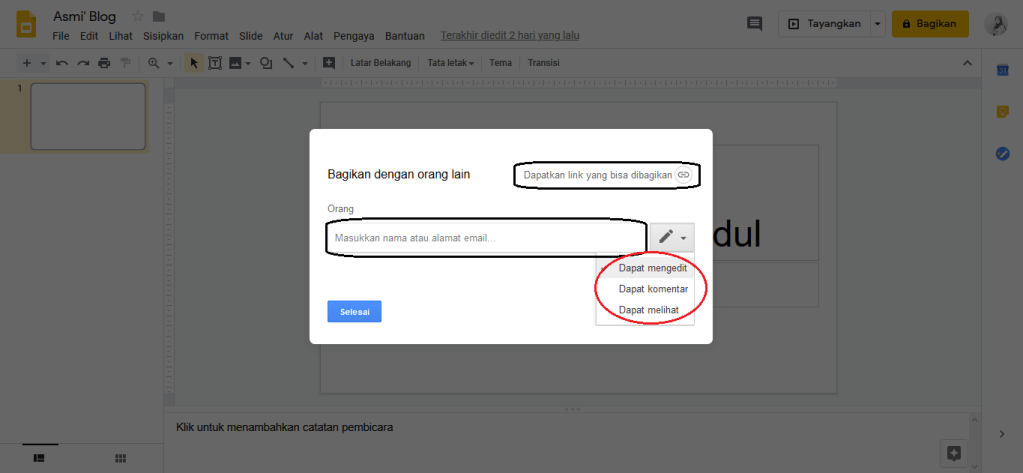Select Dapat komentar option
This screenshot has width=1023, height=473.
pyautogui.click(x=653, y=289)
